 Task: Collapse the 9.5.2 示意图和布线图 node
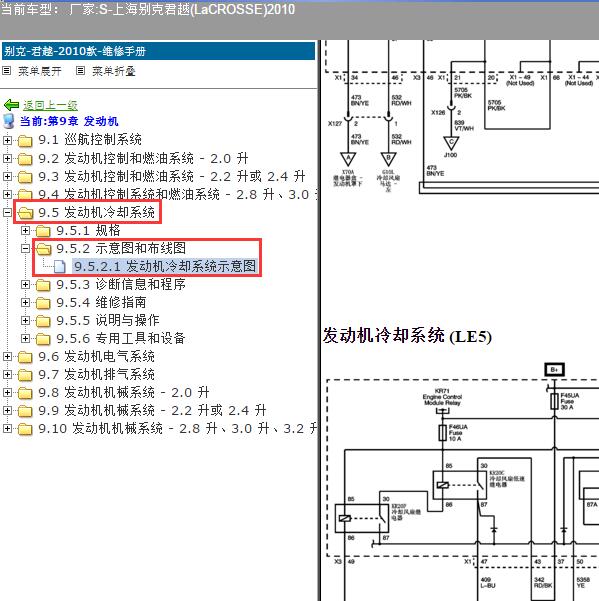click(x=25, y=248)
